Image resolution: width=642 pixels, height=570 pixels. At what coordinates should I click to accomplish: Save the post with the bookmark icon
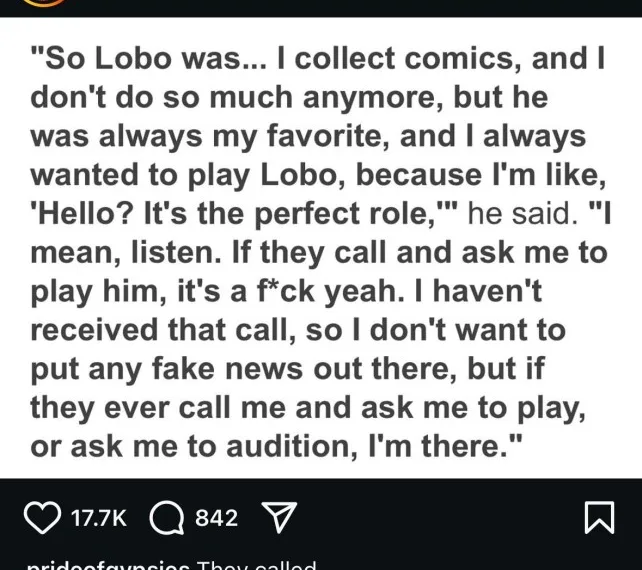pyautogui.click(x=598, y=517)
